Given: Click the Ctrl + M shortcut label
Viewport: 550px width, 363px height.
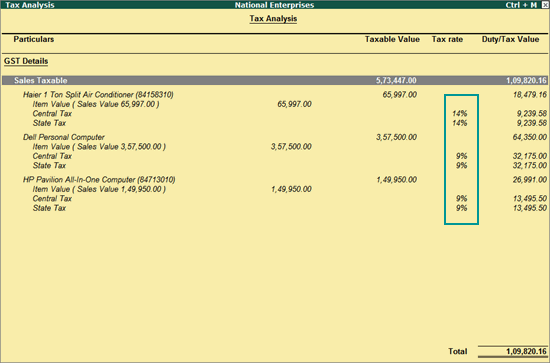Looking at the screenshot, I should (x=521, y=5).
